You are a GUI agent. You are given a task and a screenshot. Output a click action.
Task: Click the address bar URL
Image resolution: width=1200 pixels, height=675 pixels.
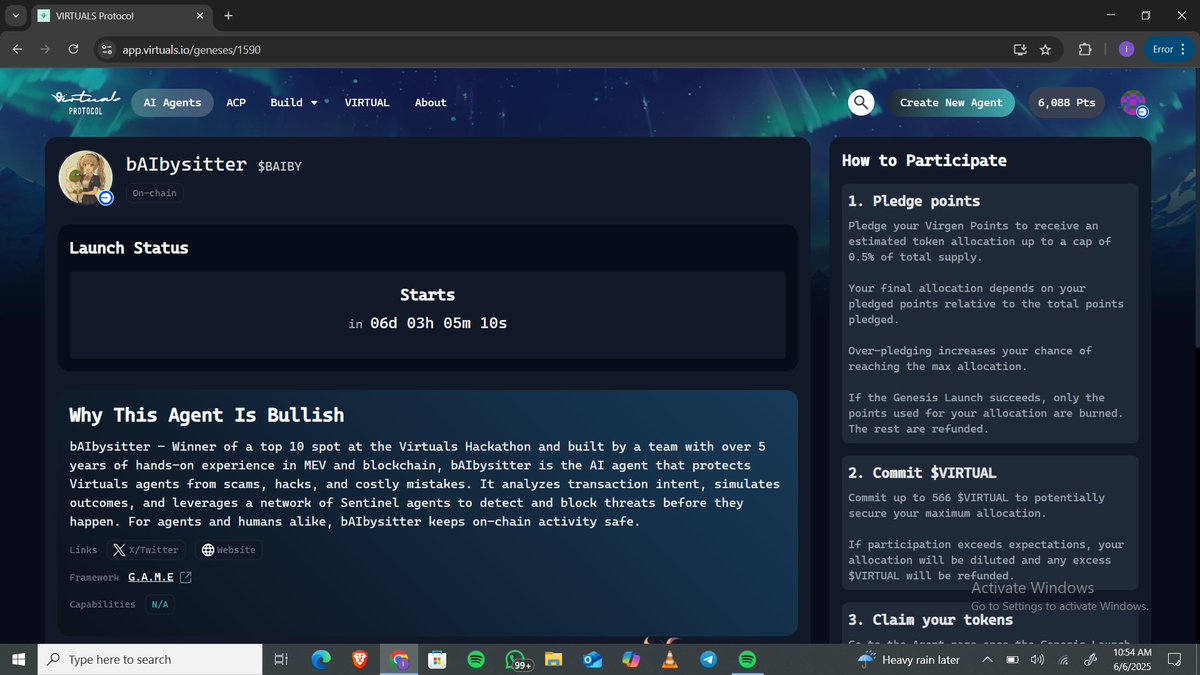[192, 49]
